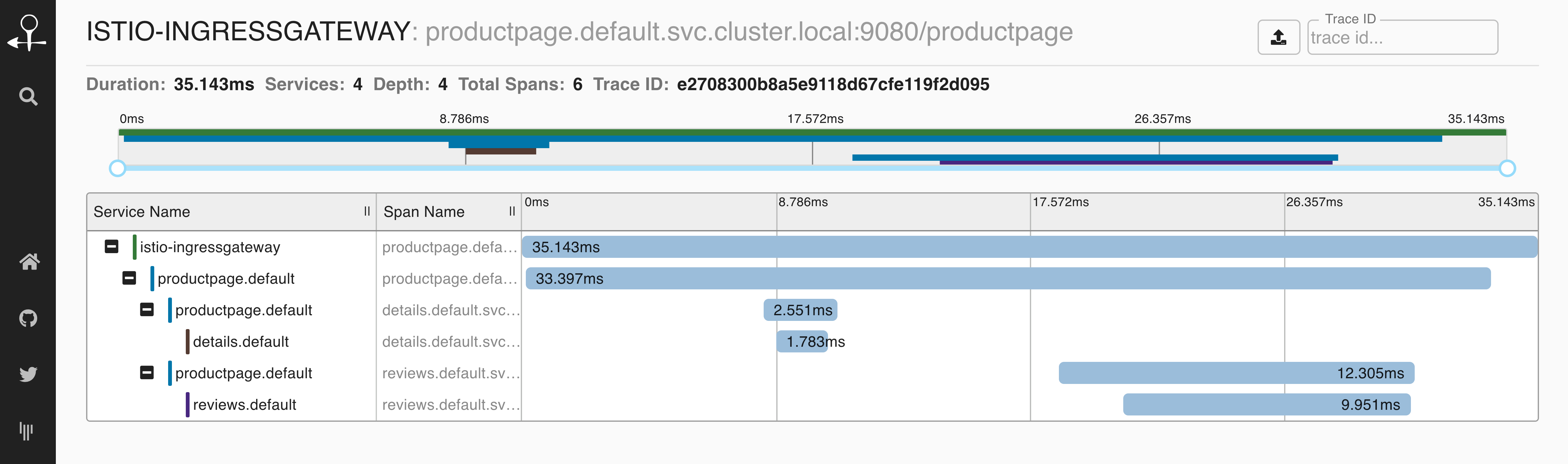
Task: Click the right minimap range slider handle
Action: (x=1507, y=168)
